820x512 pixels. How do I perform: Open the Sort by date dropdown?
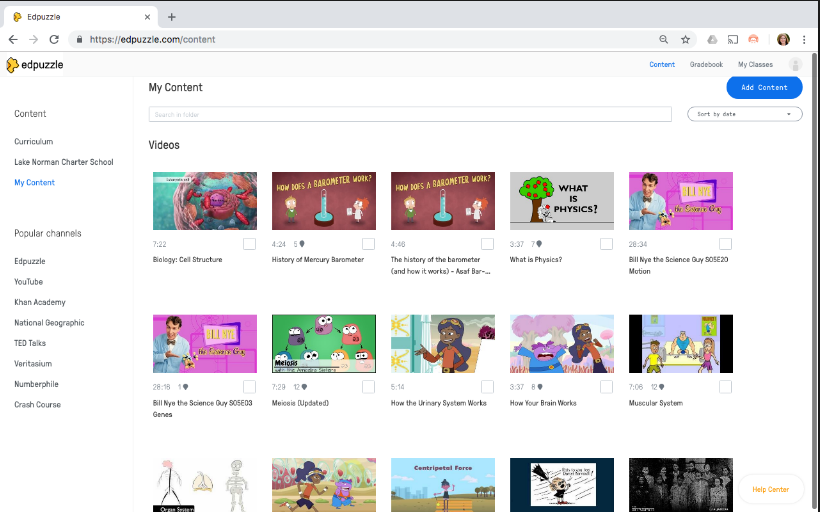(745, 114)
